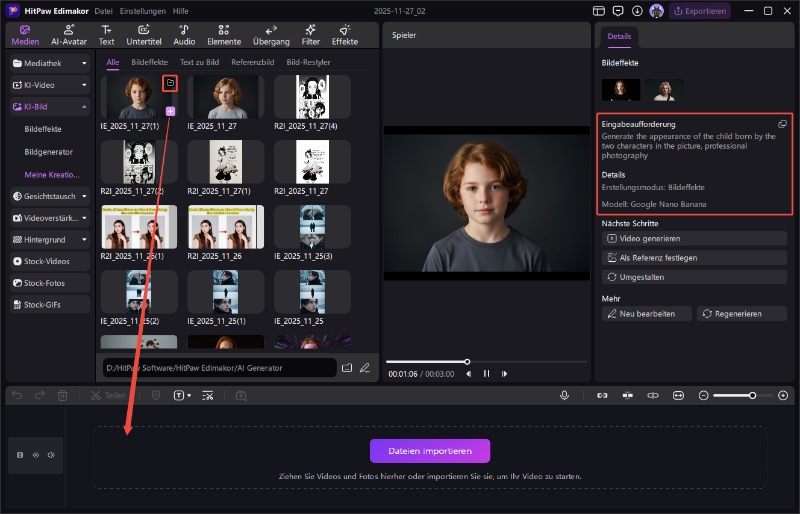
Task: Pause the player playback
Action: 487,374
